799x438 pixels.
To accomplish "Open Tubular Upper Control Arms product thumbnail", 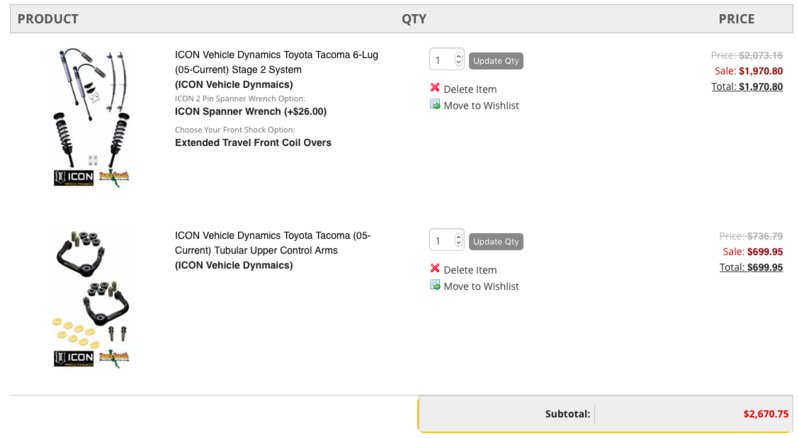I will [x=92, y=298].
